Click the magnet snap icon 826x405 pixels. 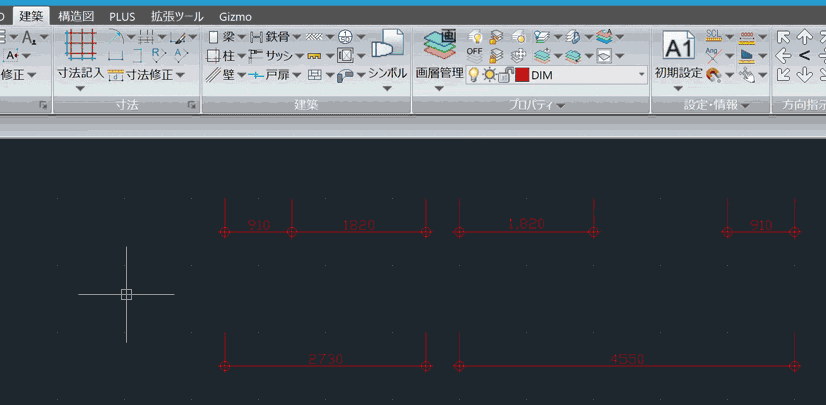click(713, 75)
